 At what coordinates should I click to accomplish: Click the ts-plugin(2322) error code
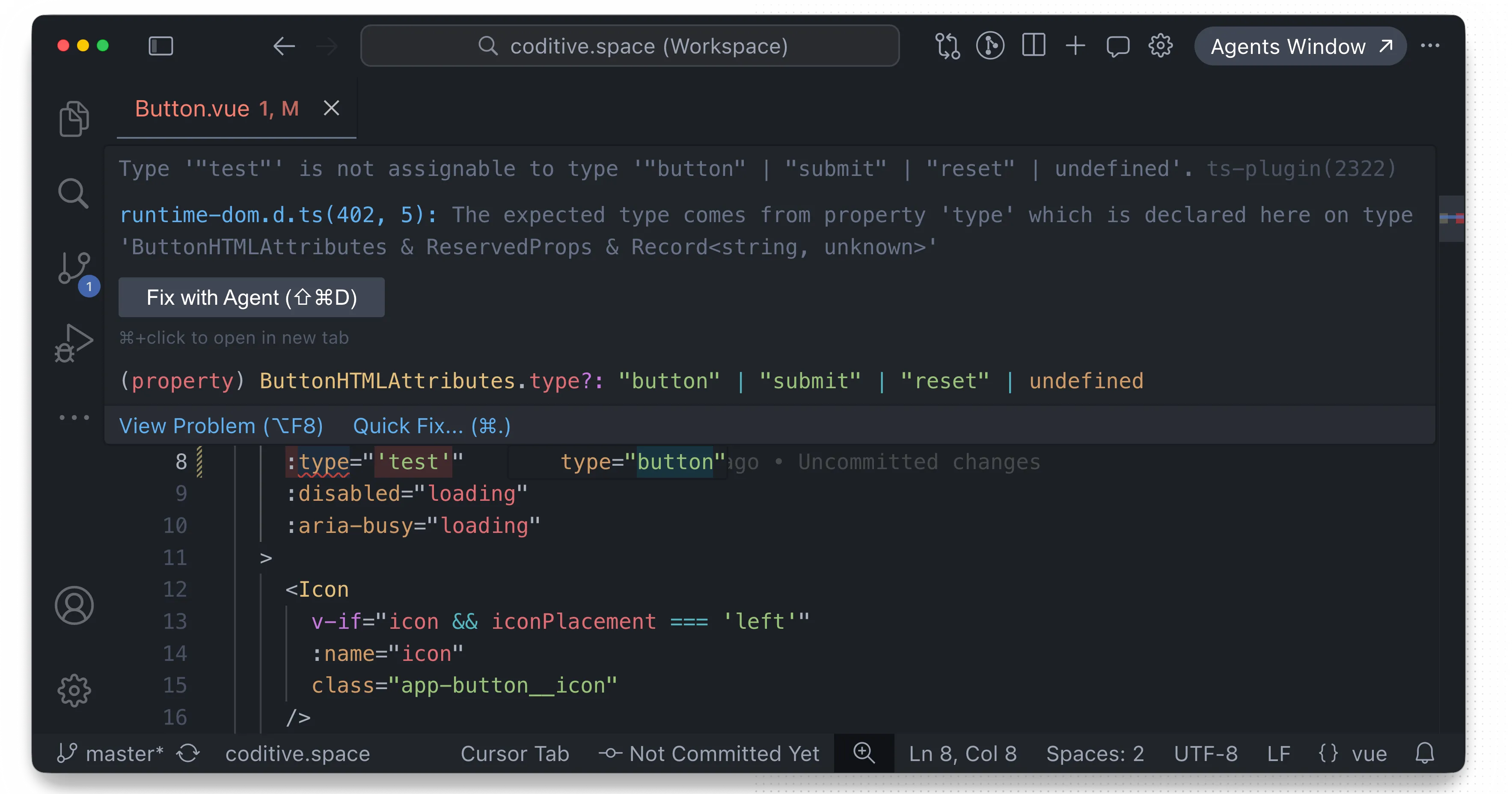pos(1301,168)
